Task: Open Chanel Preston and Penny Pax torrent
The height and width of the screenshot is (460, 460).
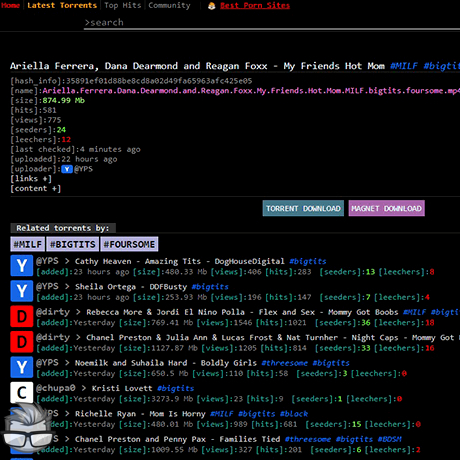Action: pyautogui.click(x=177, y=439)
